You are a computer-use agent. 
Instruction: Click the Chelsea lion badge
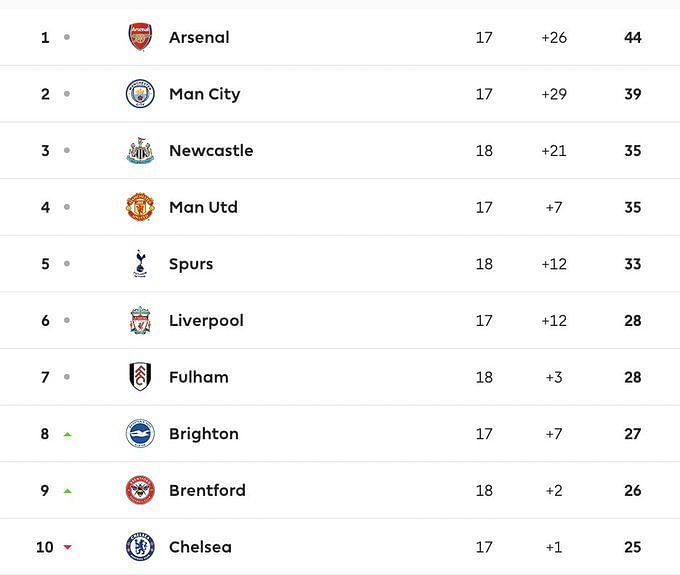tap(140, 547)
